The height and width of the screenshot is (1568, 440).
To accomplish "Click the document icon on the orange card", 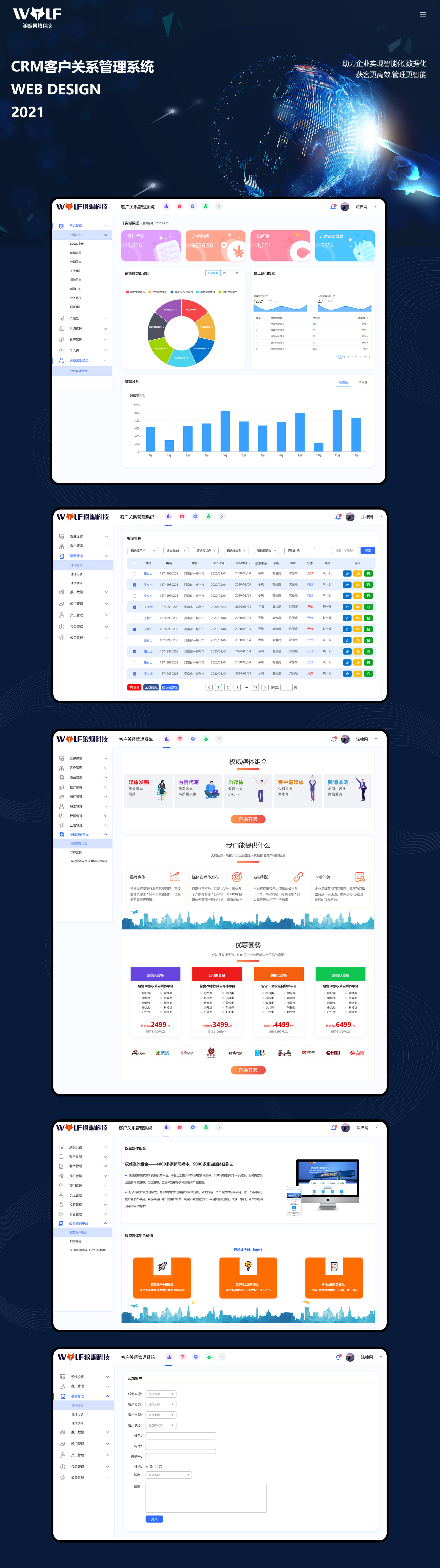I will pyautogui.click(x=334, y=1267).
